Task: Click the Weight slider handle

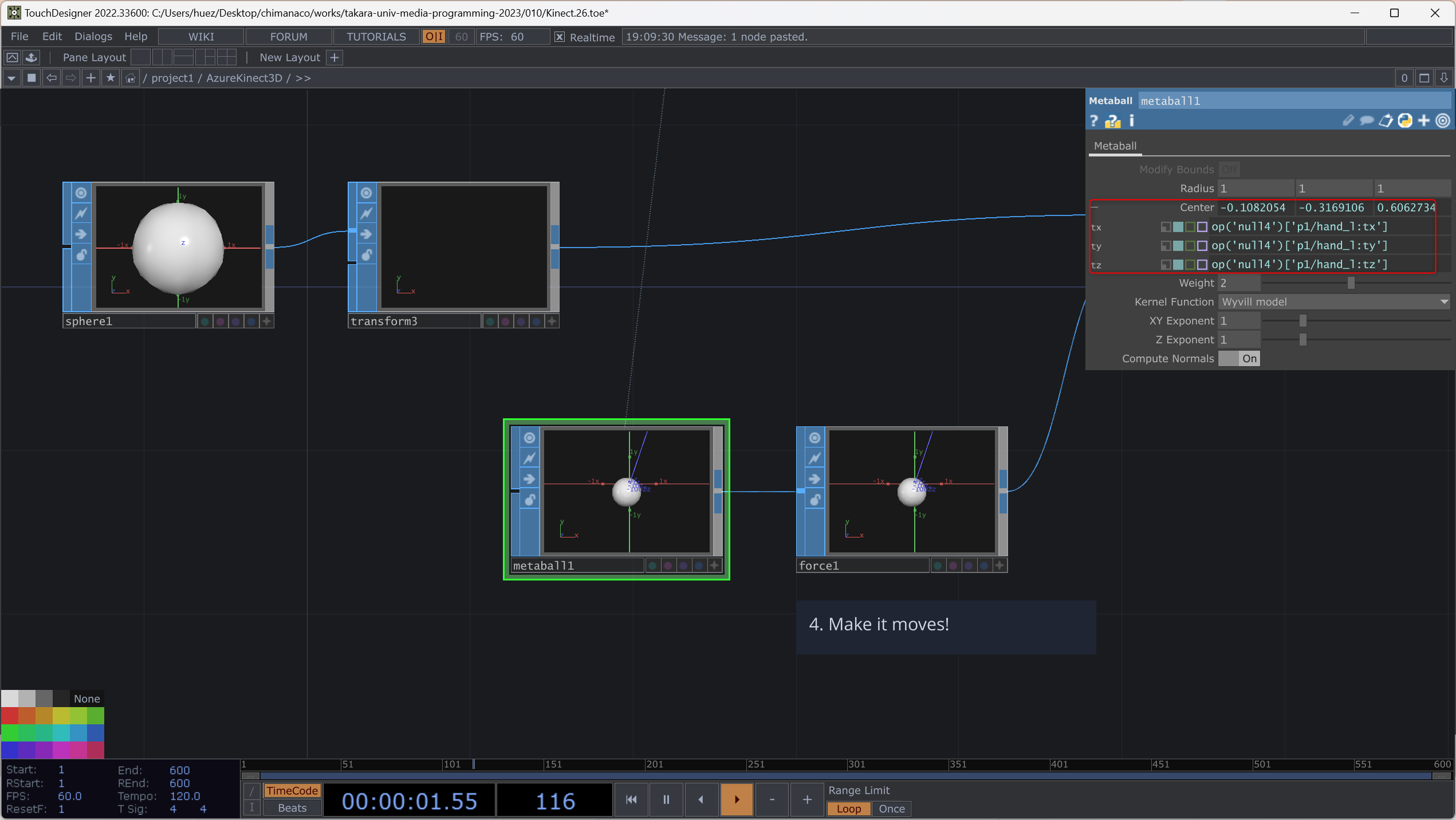Action: coord(1351,283)
